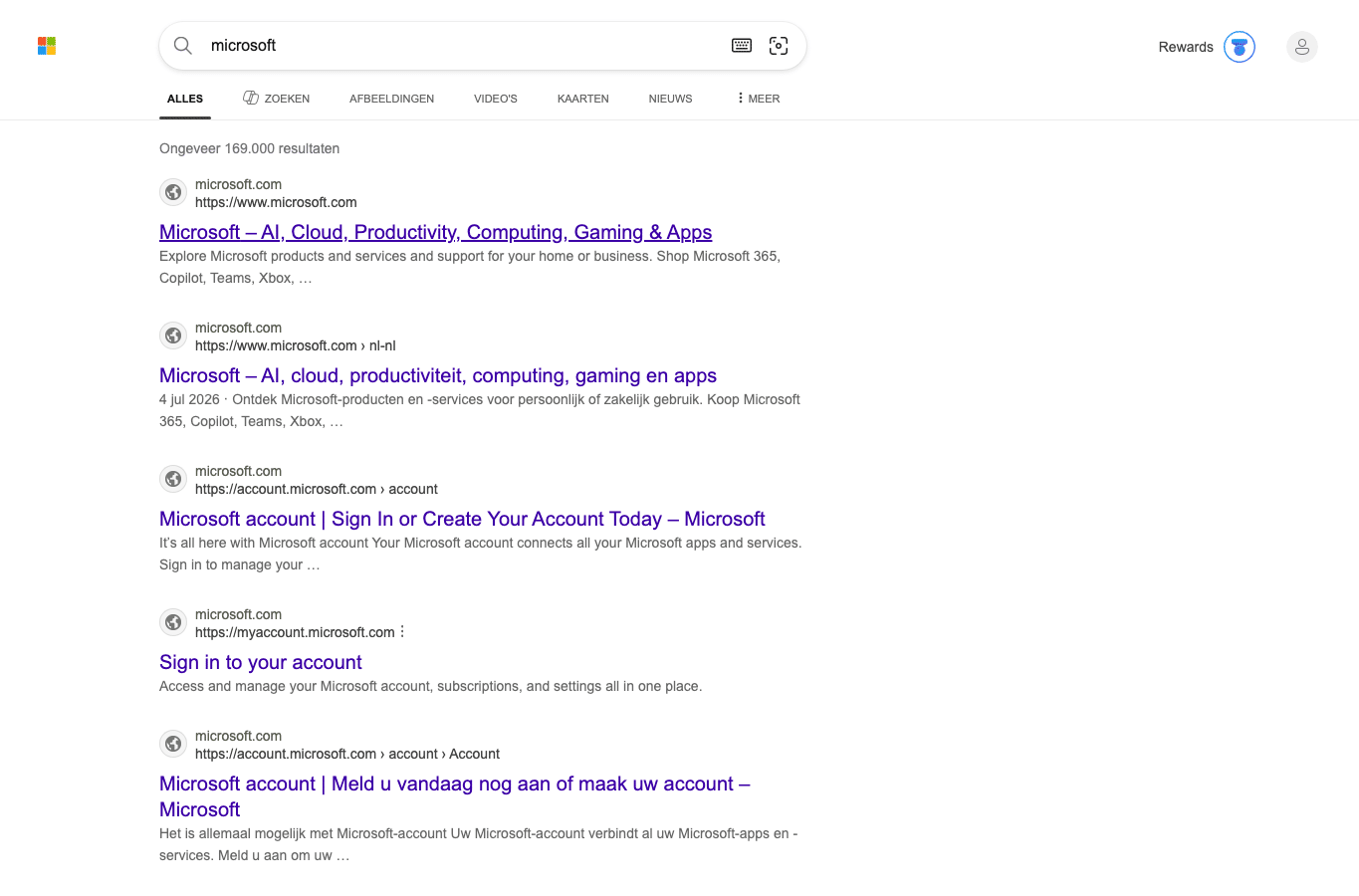Image resolution: width=1359 pixels, height=896 pixels.
Task: Switch to the Afbeeldingen tab
Action: point(392,99)
